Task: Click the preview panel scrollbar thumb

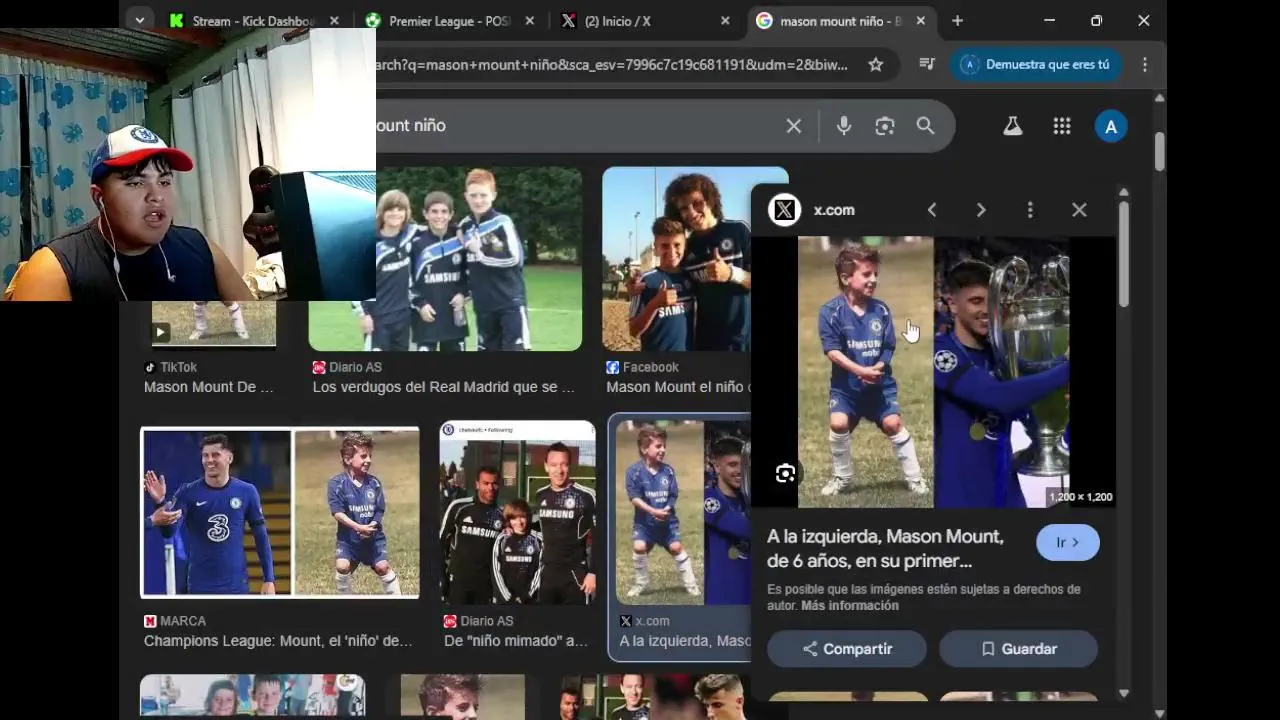Action: [x=1123, y=254]
